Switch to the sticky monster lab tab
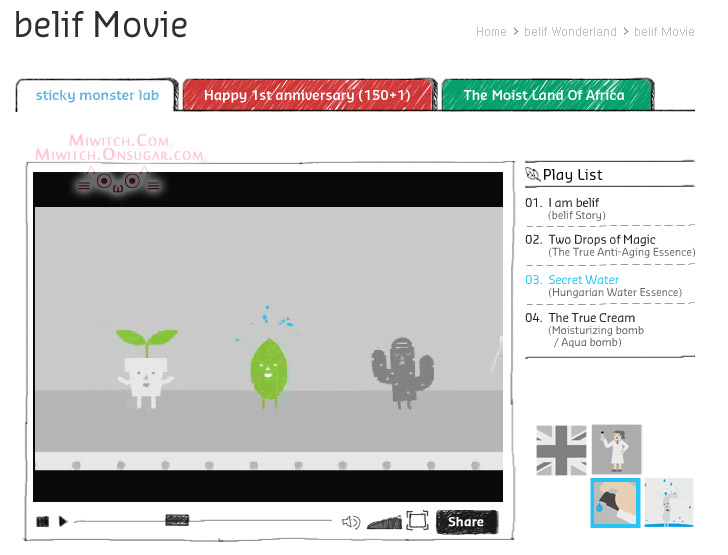 (x=97, y=95)
